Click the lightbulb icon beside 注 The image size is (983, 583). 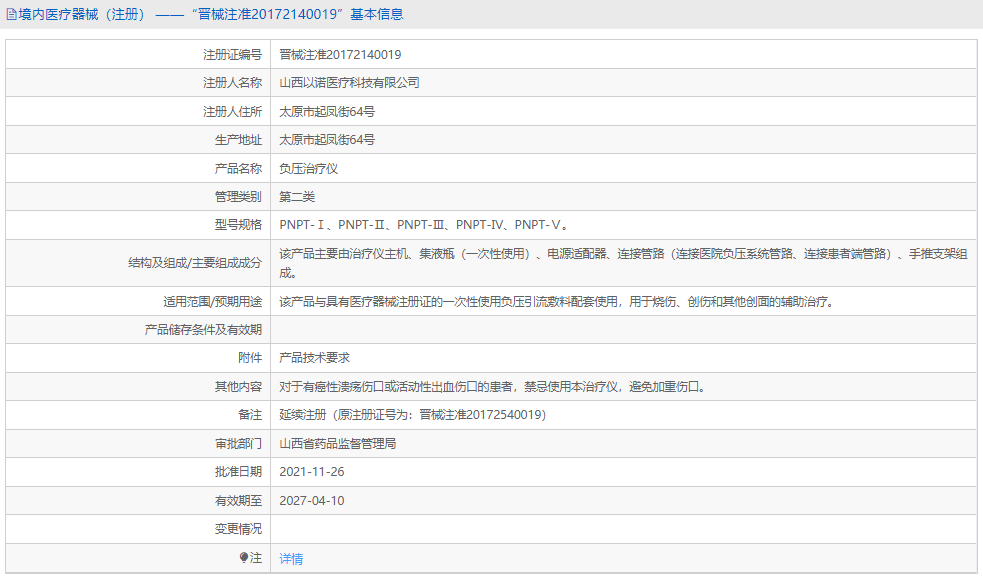tap(244, 557)
